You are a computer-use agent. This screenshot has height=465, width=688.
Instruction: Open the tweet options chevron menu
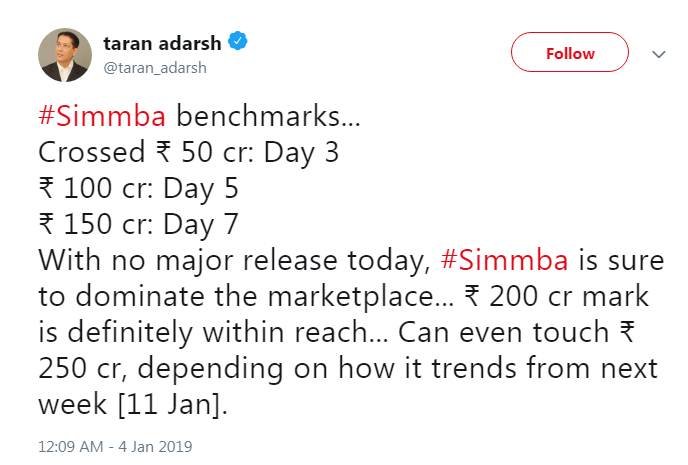[x=658, y=54]
